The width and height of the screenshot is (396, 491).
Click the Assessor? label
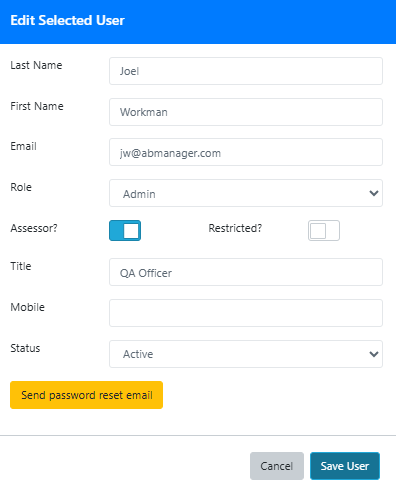click(x=34, y=228)
